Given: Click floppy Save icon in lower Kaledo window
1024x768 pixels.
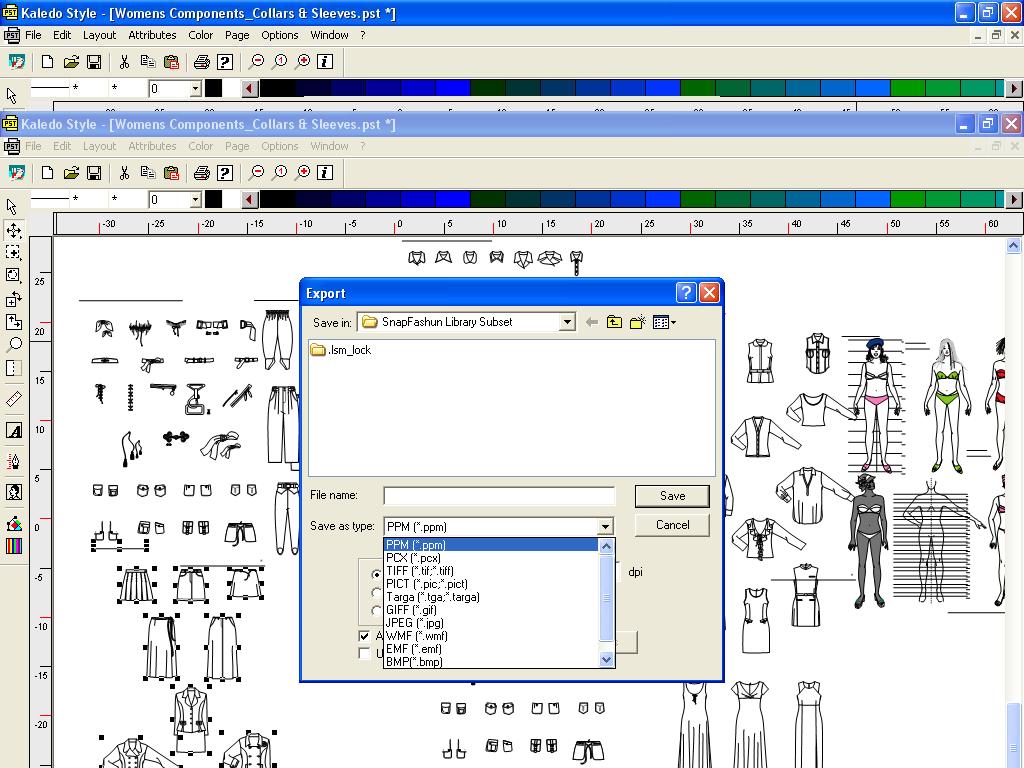Looking at the screenshot, I should coord(94,173).
